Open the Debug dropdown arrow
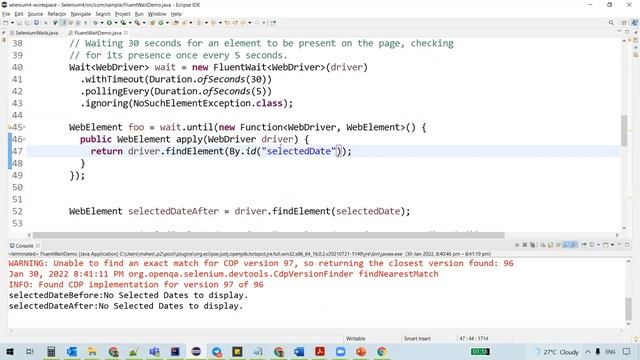The width and height of the screenshot is (640, 360). (x=102, y=22)
